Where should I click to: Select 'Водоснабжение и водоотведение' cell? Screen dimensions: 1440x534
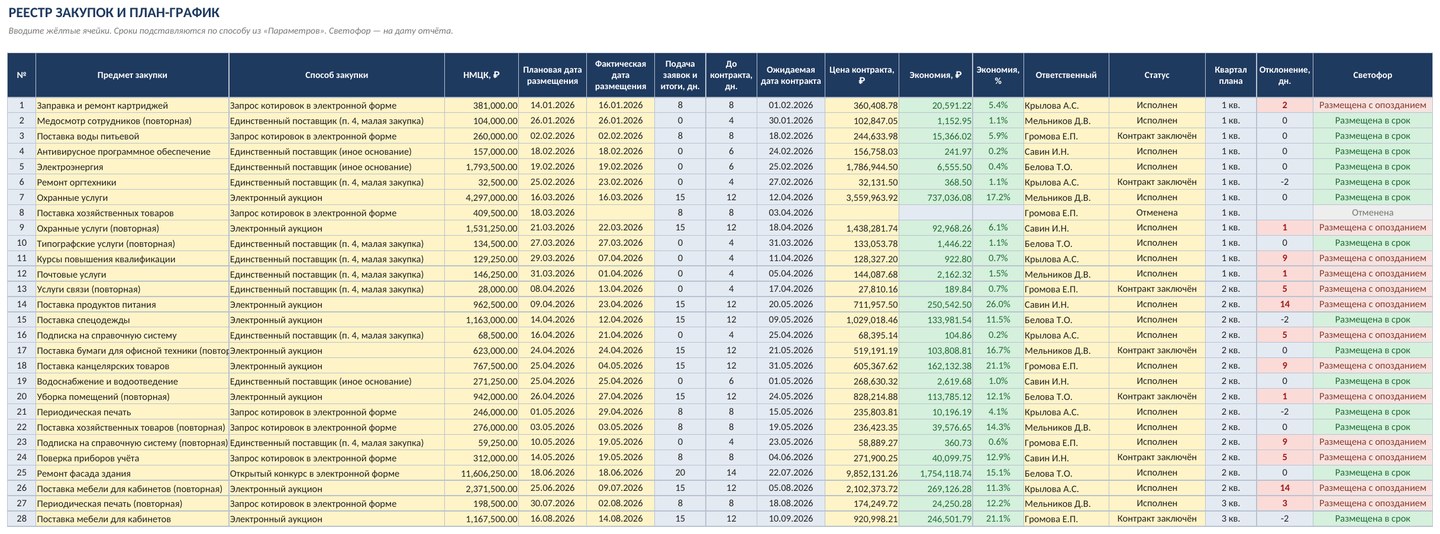(132, 381)
